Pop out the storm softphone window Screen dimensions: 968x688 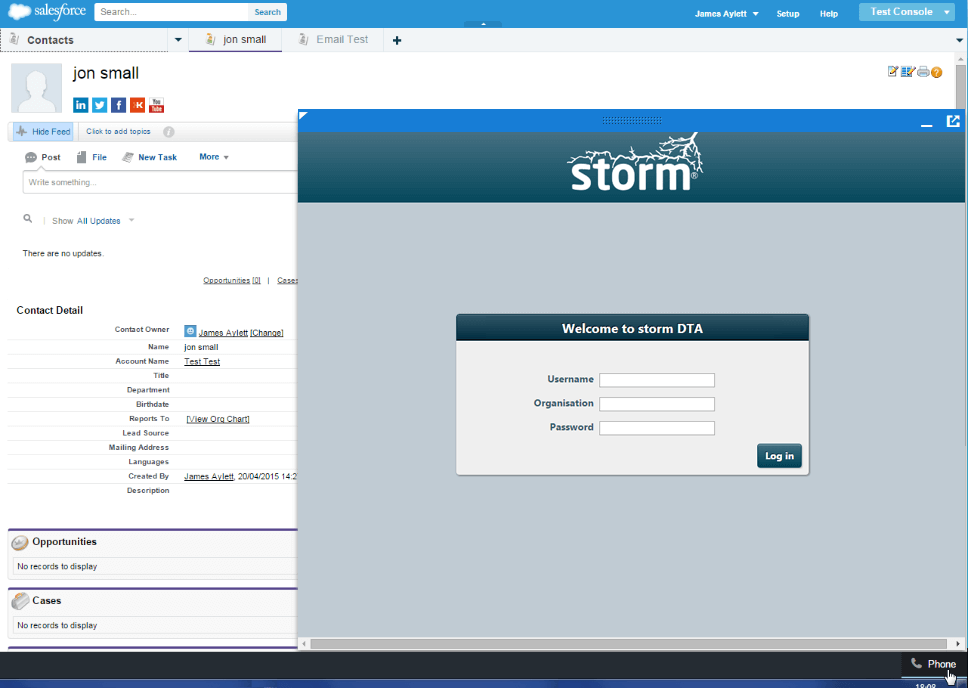click(x=953, y=121)
